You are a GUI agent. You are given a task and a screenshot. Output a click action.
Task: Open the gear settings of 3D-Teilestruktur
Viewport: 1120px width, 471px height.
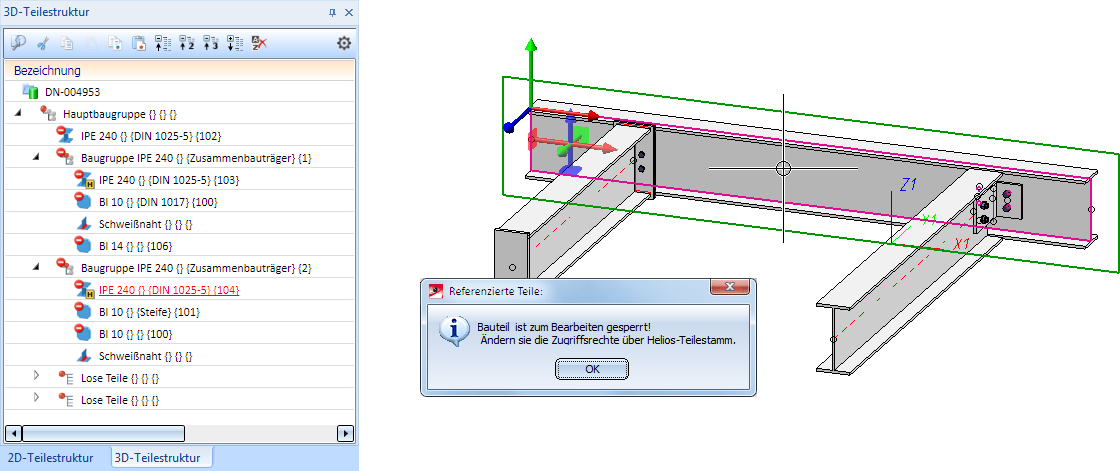pos(344,43)
